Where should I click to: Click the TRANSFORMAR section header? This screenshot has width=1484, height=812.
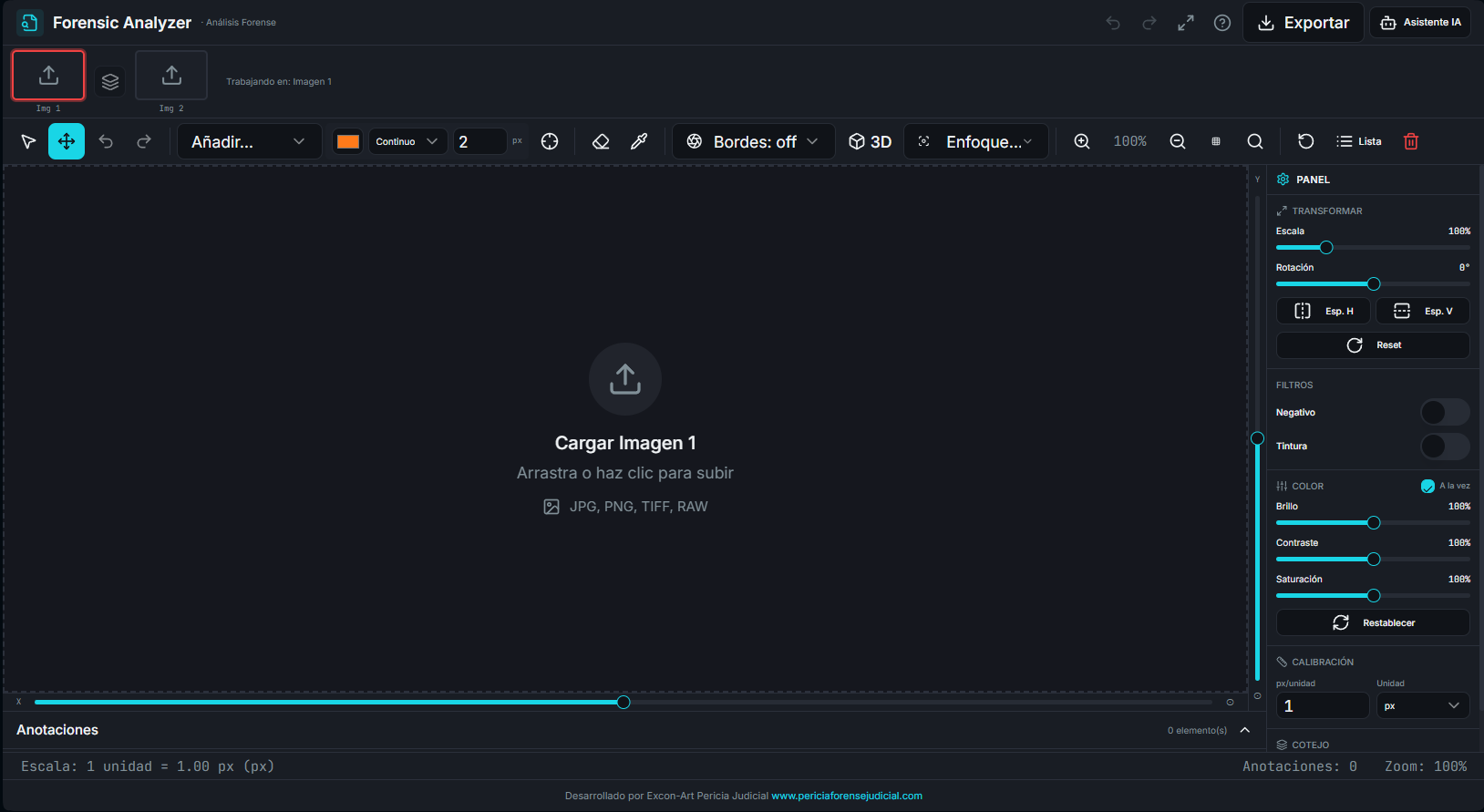click(x=1319, y=211)
